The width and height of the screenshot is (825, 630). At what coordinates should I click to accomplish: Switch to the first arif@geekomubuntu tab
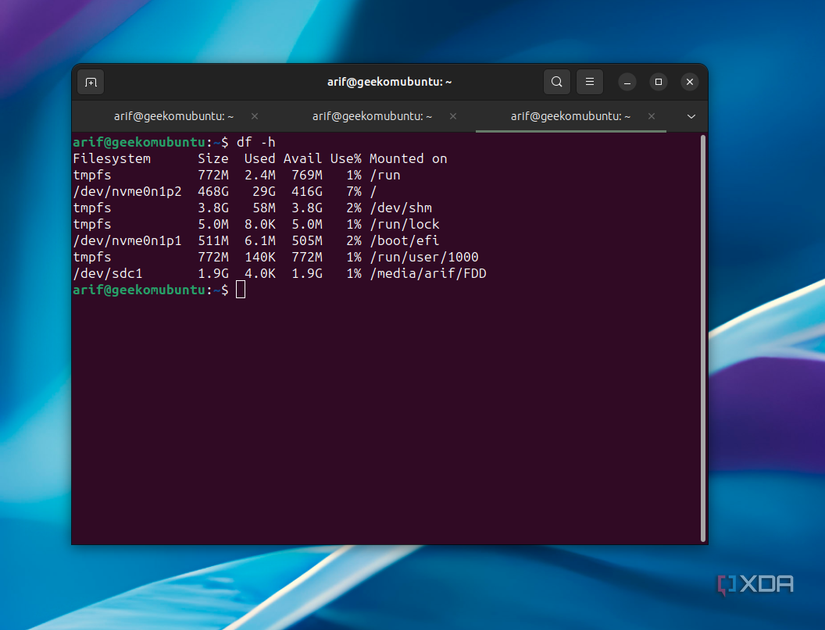click(174, 116)
